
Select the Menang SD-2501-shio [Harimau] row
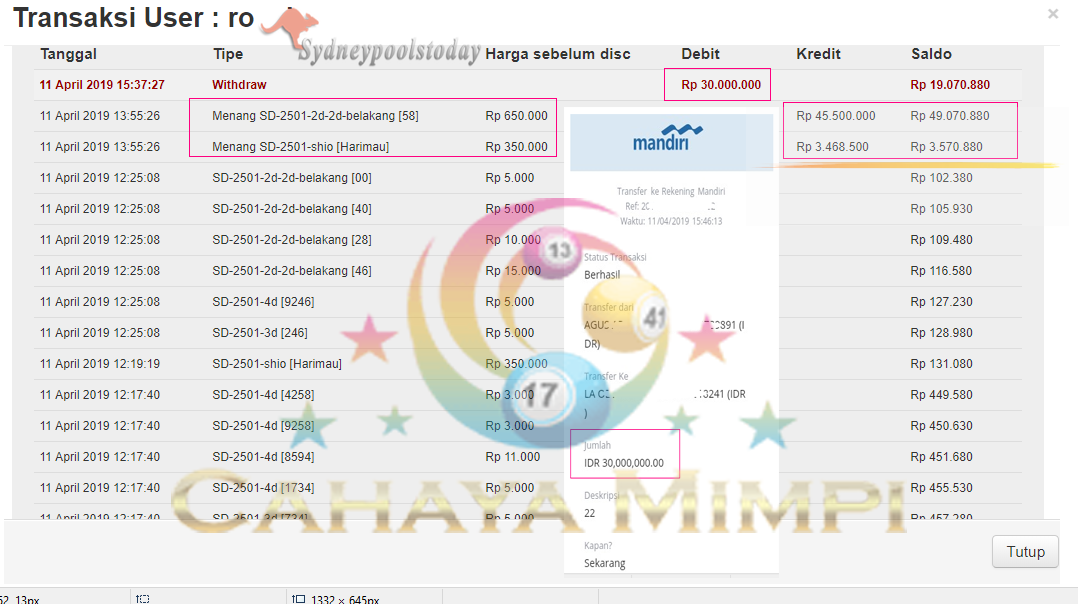point(300,147)
